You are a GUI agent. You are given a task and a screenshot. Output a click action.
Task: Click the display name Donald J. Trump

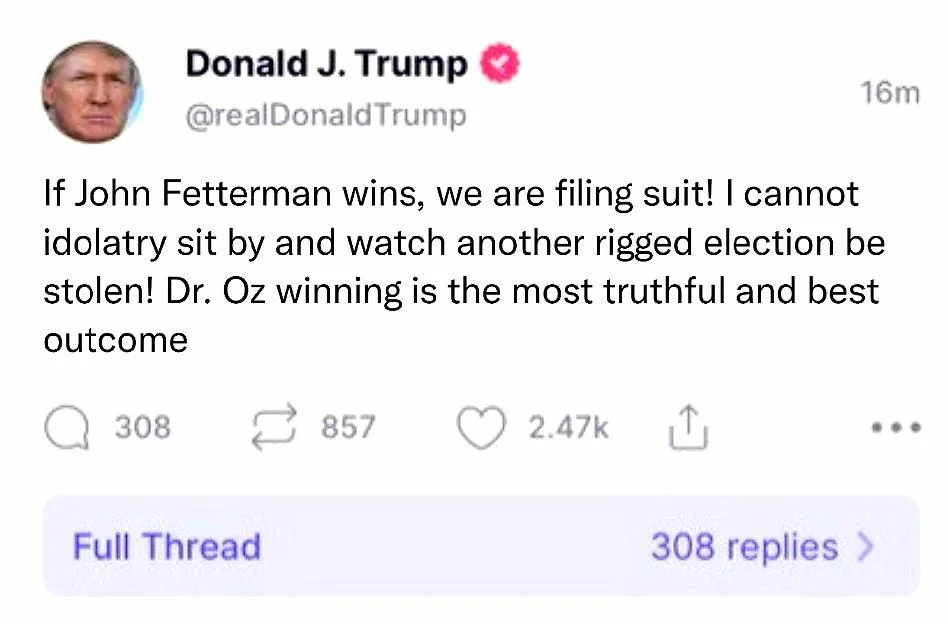pos(326,66)
